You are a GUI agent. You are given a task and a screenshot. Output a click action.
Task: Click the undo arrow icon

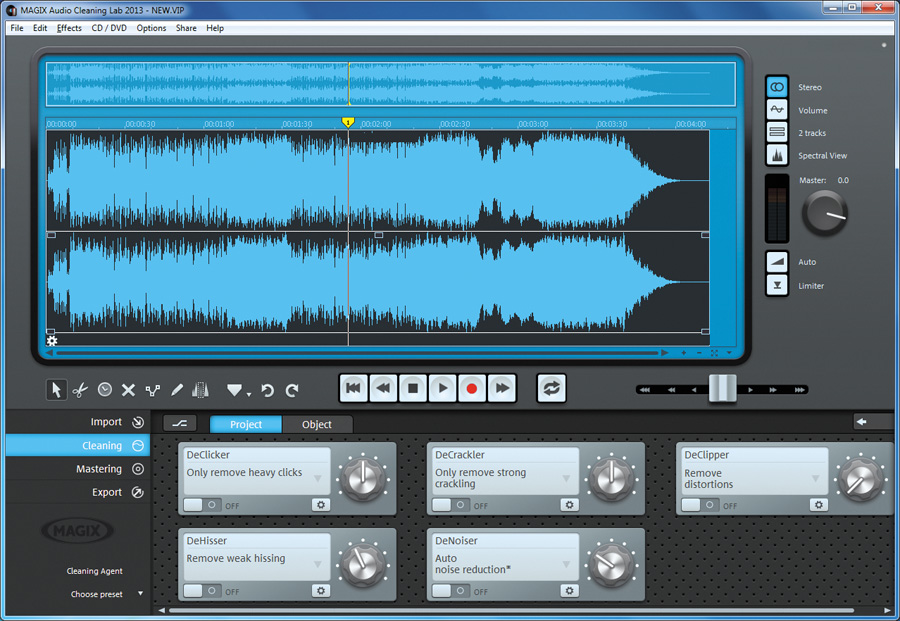point(267,390)
